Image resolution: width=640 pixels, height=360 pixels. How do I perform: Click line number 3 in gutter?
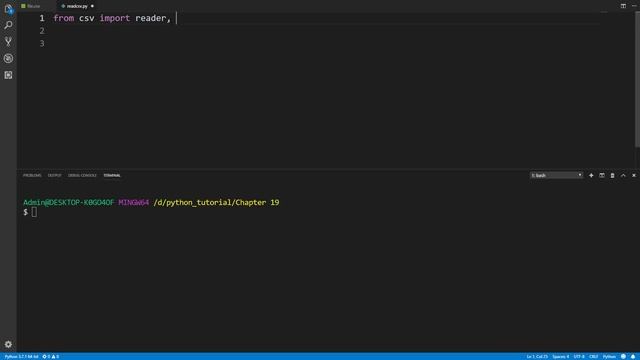pos(42,43)
